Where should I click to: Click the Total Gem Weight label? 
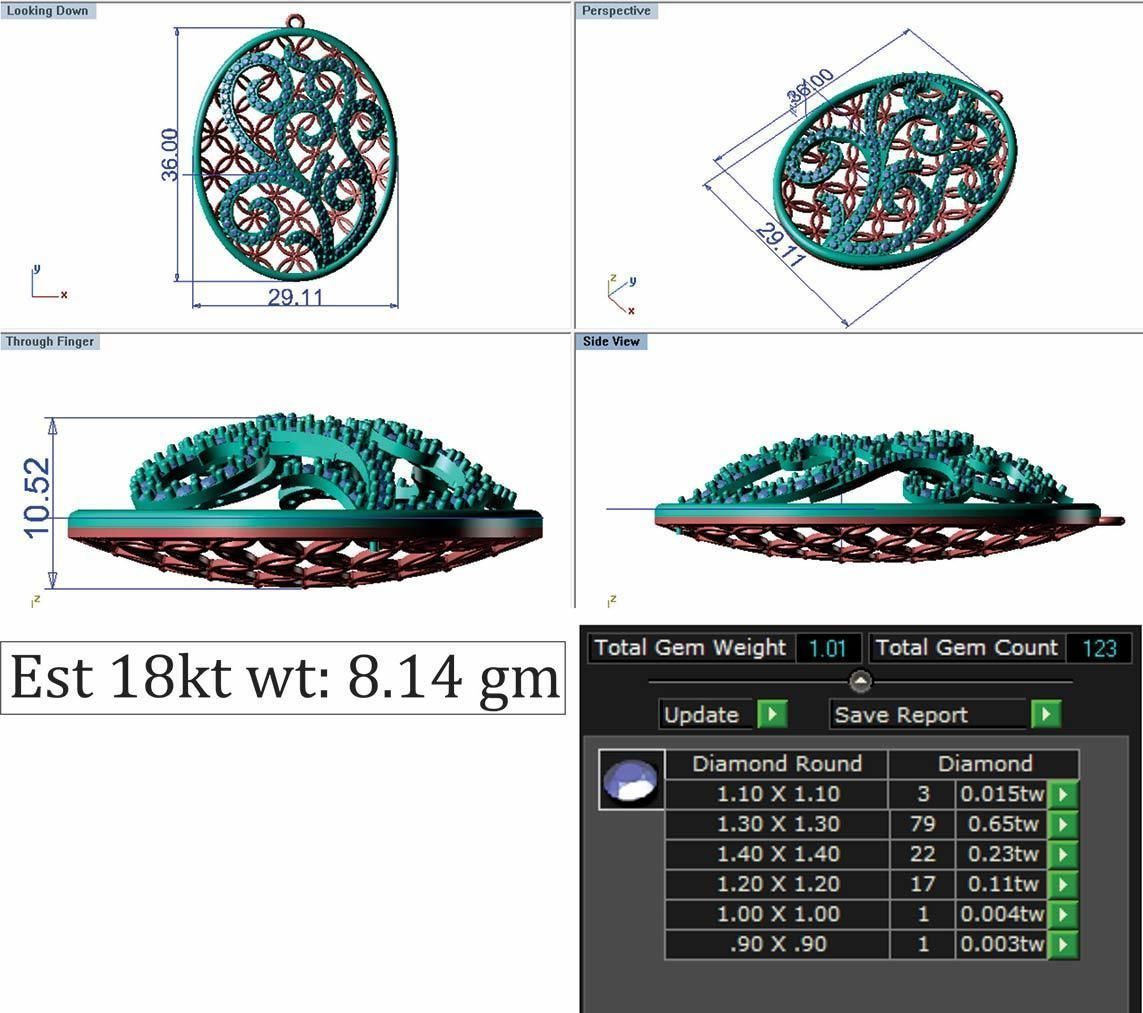[x=690, y=648]
